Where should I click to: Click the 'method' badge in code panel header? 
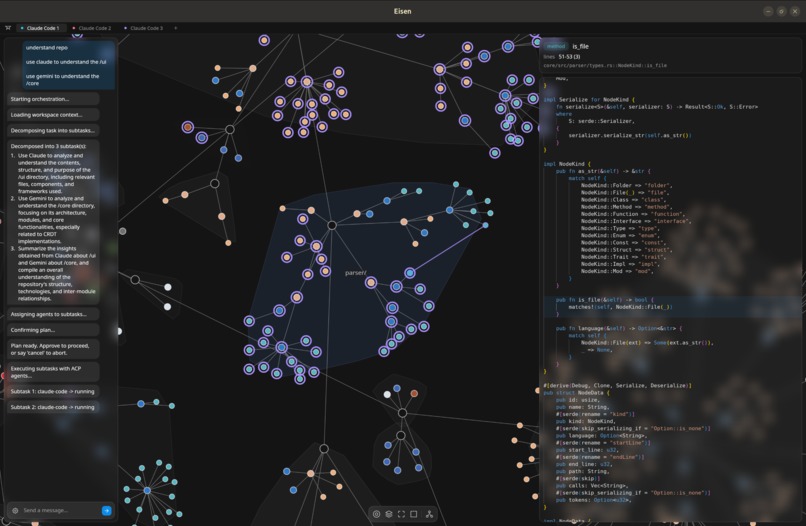click(556, 46)
